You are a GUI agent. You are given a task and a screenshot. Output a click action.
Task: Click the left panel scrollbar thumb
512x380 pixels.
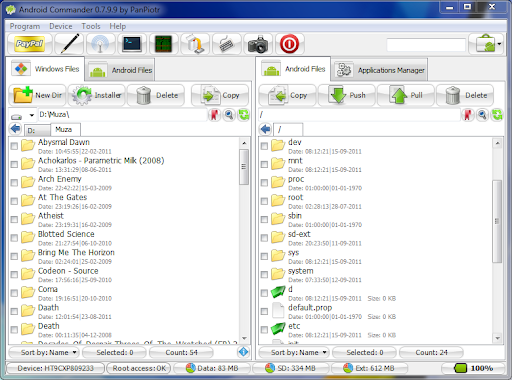[x=244, y=167]
